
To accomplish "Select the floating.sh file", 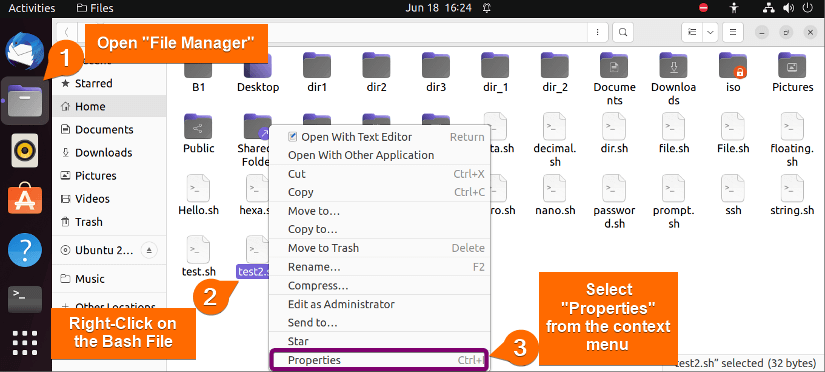I will tap(792, 140).
